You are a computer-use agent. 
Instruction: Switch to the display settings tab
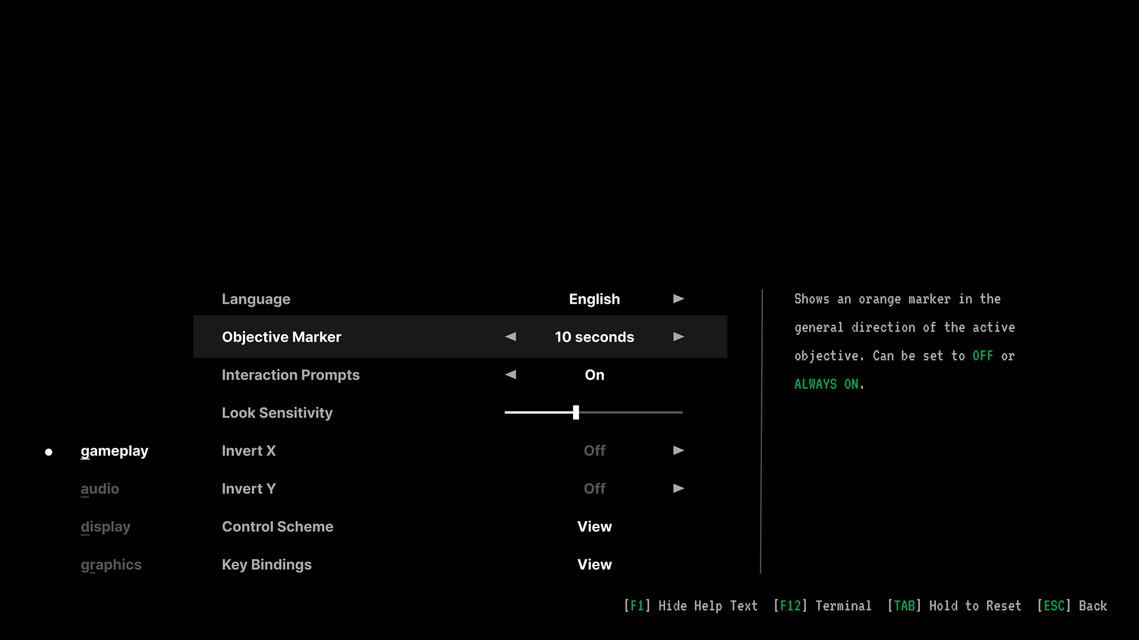click(x=105, y=527)
